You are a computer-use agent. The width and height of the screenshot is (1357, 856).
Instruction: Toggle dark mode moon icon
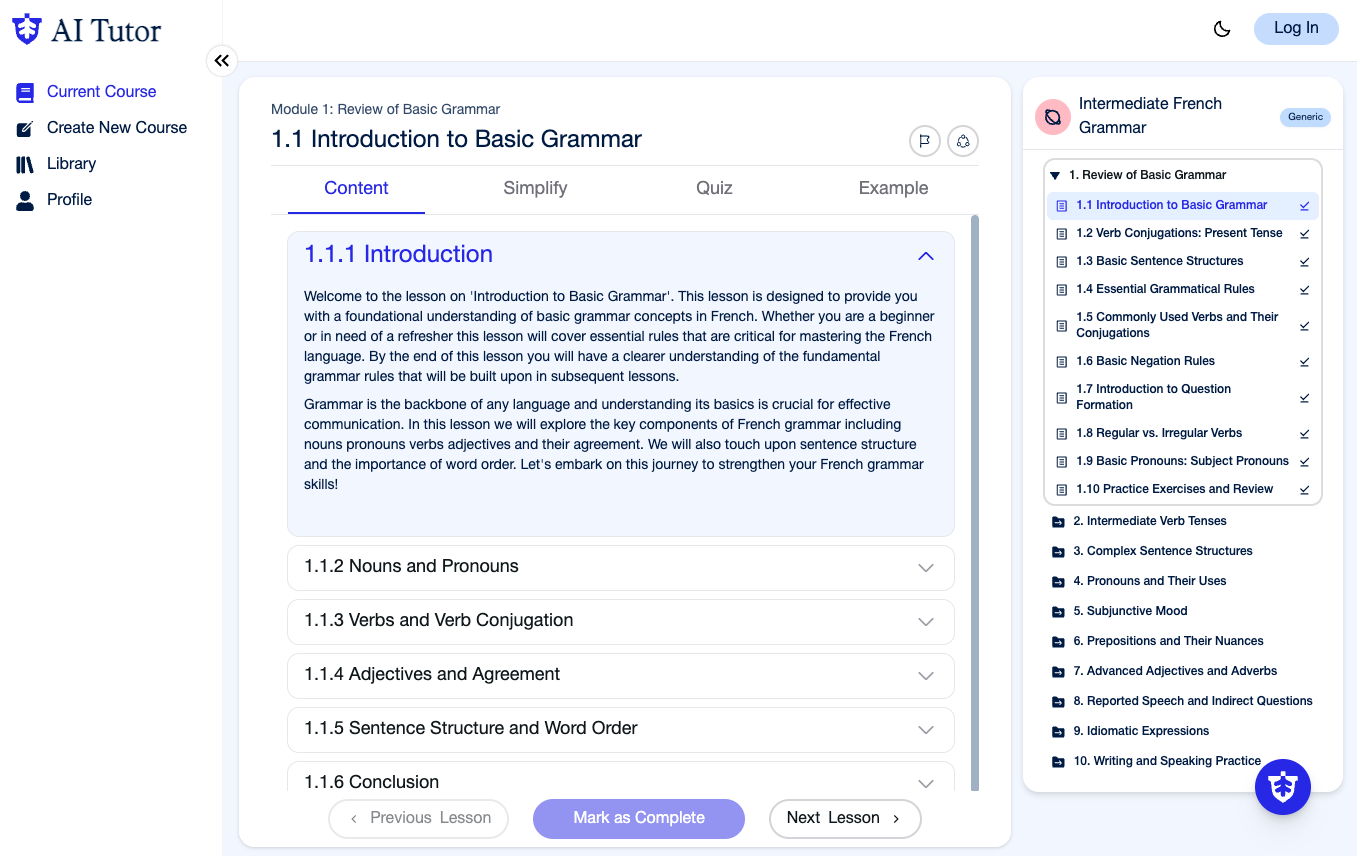pyautogui.click(x=1221, y=29)
